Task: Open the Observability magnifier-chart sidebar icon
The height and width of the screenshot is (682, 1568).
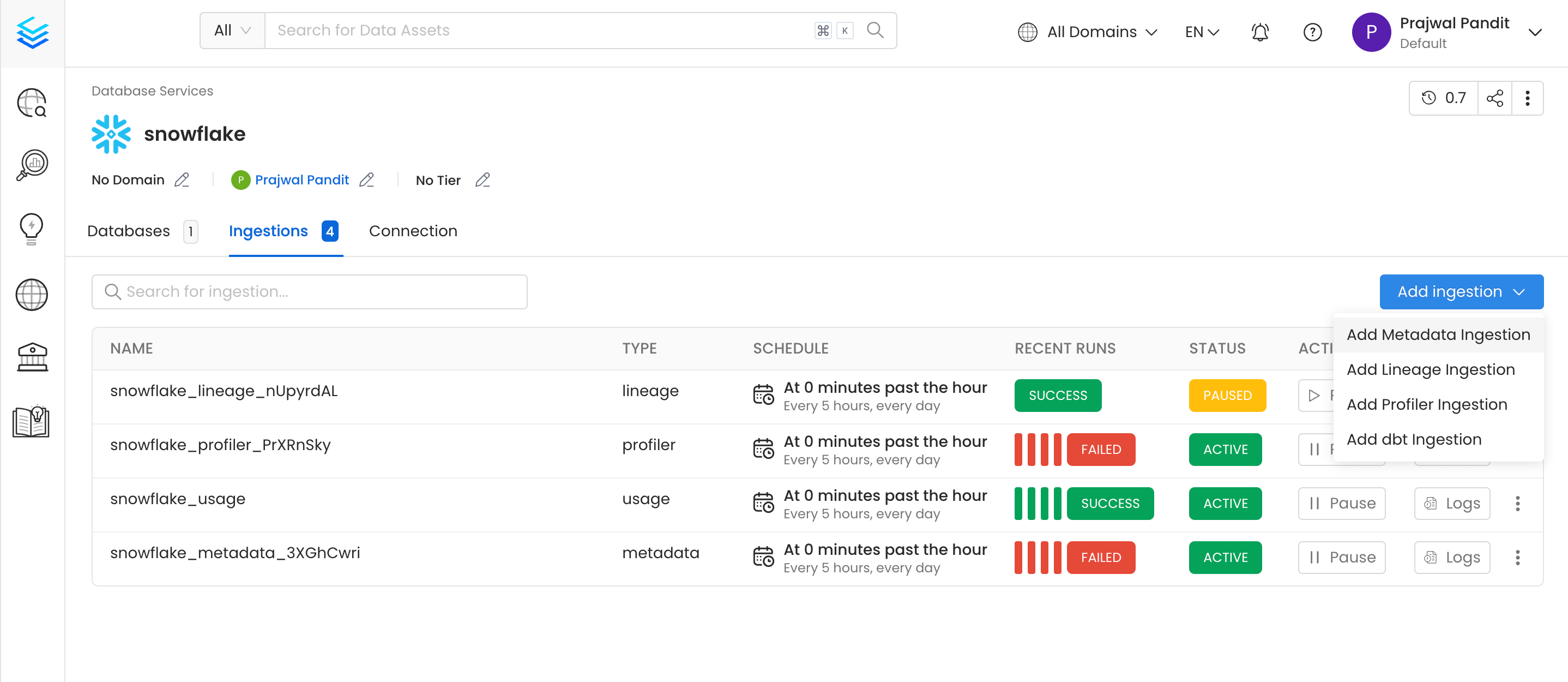Action: [x=32, y=166]
